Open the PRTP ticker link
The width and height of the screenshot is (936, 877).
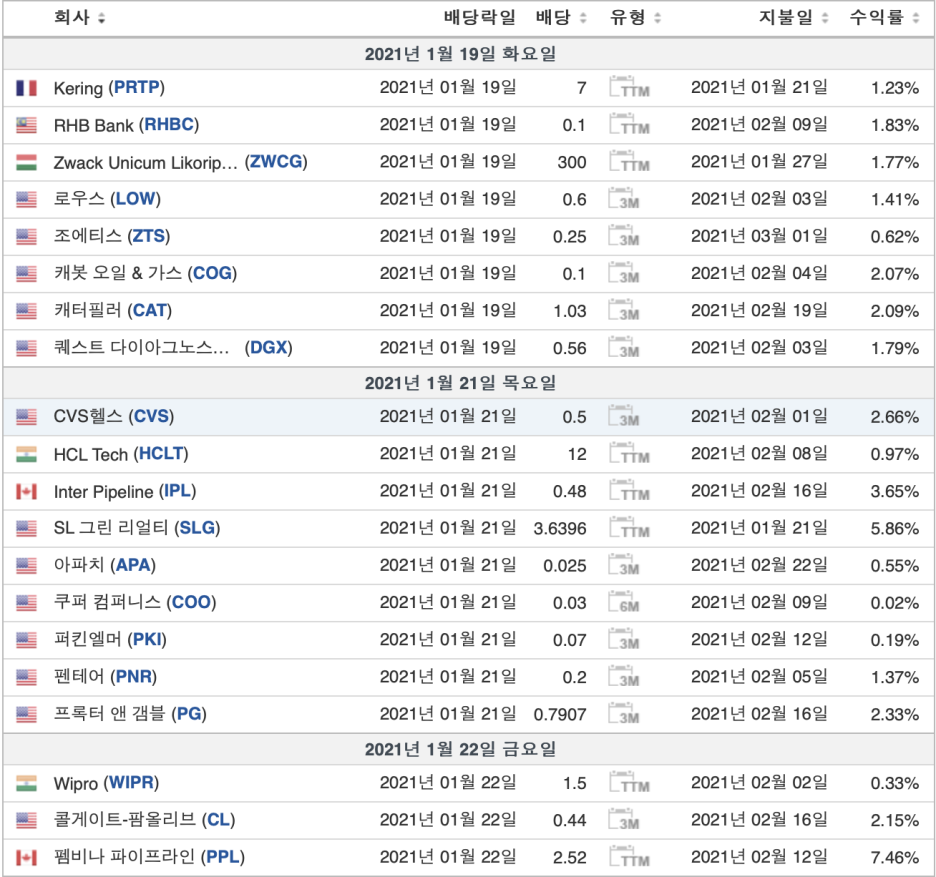pos(137,88)
